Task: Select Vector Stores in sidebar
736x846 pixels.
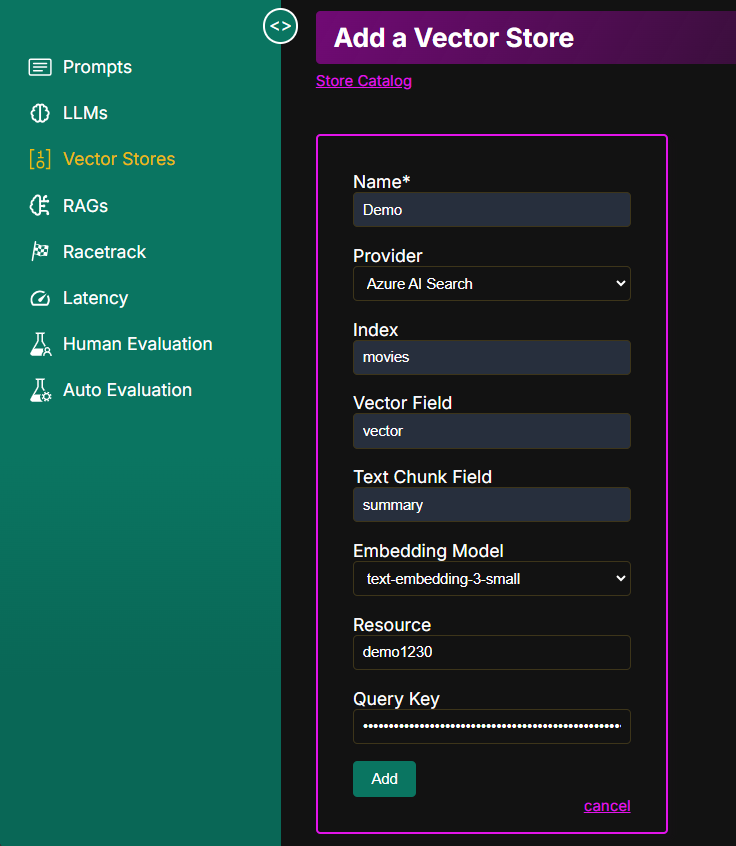Action: point(119,159)
